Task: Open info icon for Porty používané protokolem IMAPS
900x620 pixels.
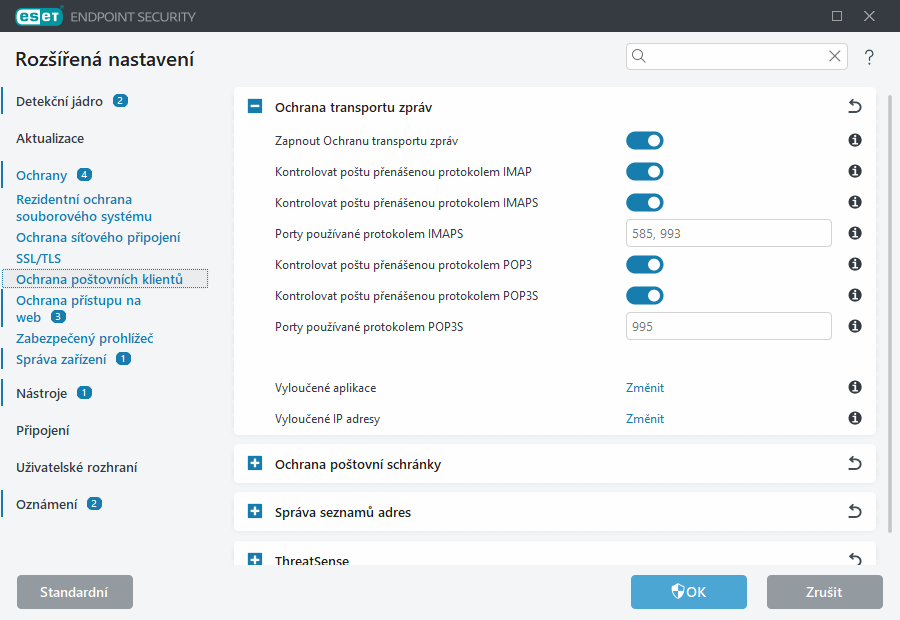Action: click(855, 233)
